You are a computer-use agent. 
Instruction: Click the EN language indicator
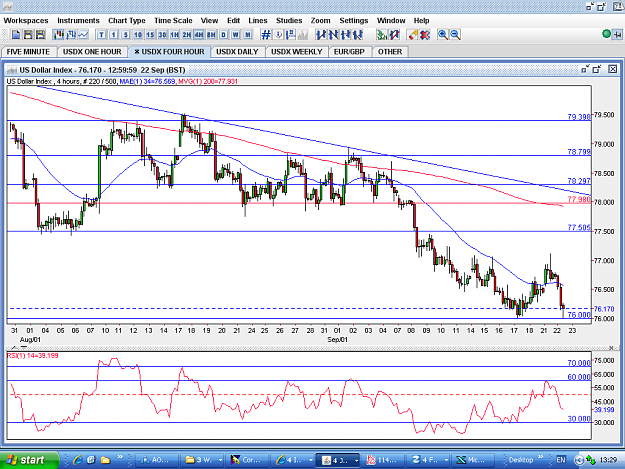561,460
